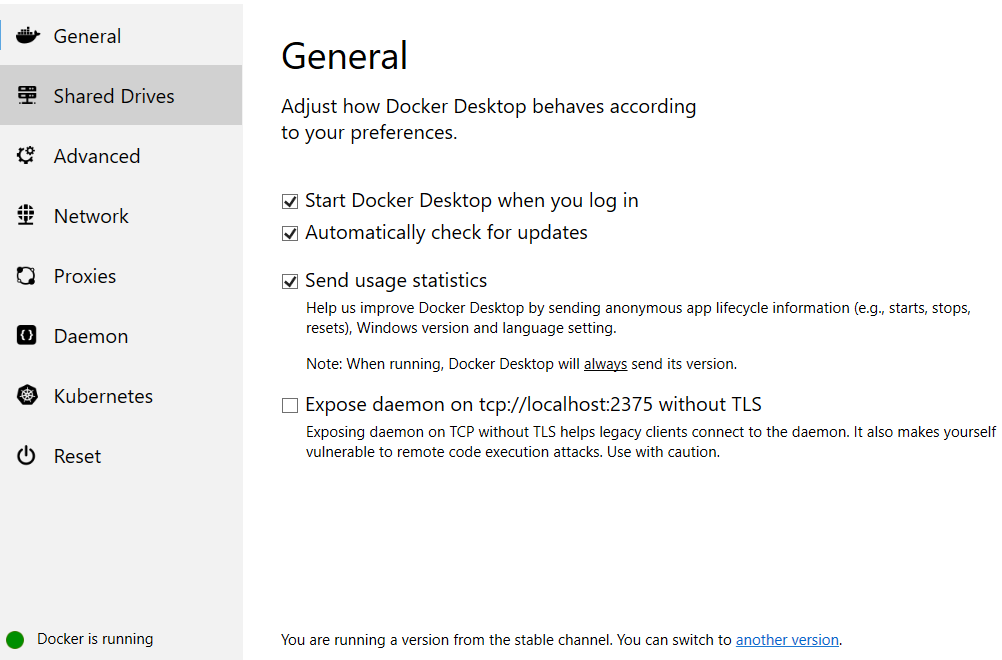The image size is (1002, 660).
Task: Click the Kubernetes wheel icon
Action: tap(27, 395)
